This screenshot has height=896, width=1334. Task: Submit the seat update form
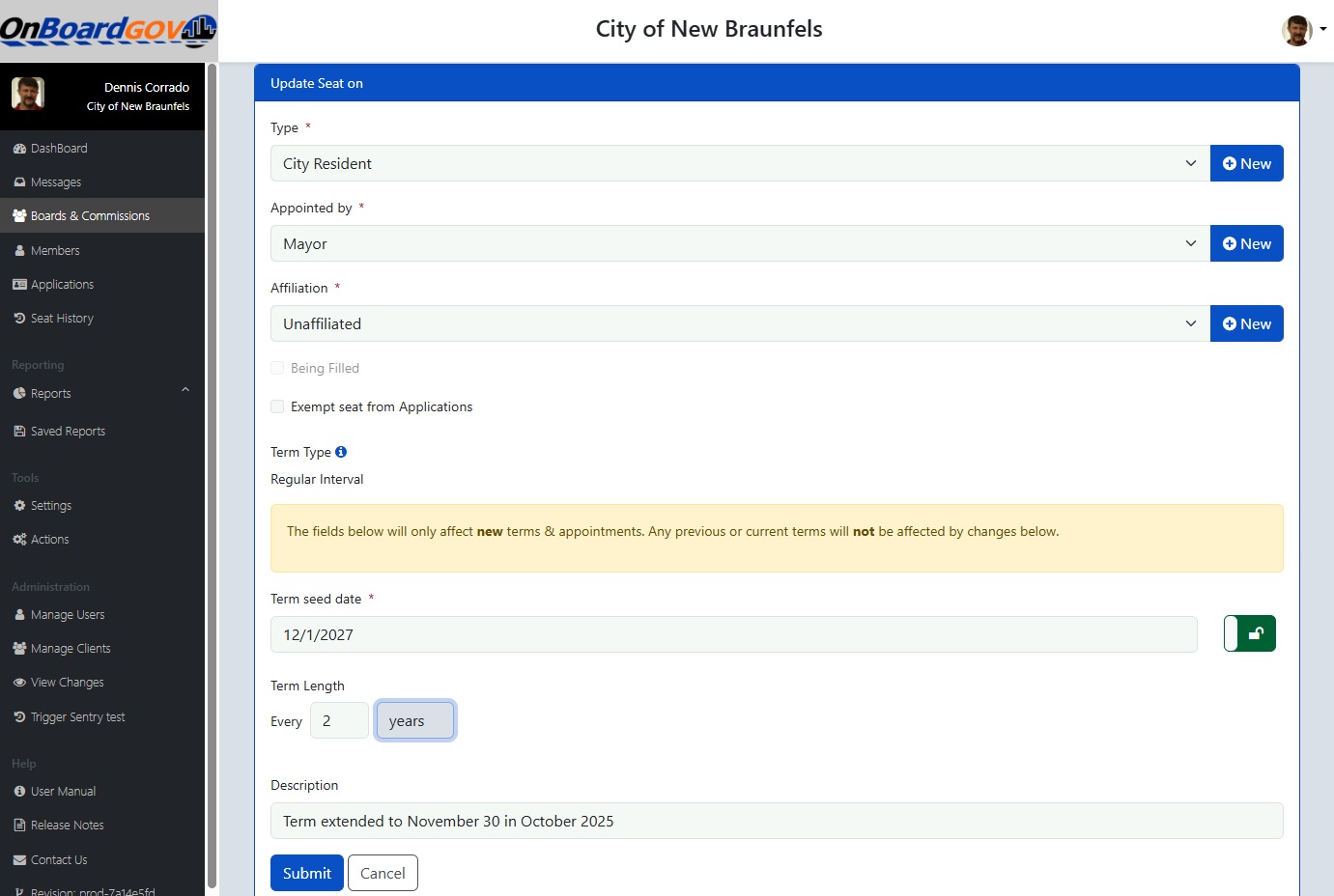[307, 873]
